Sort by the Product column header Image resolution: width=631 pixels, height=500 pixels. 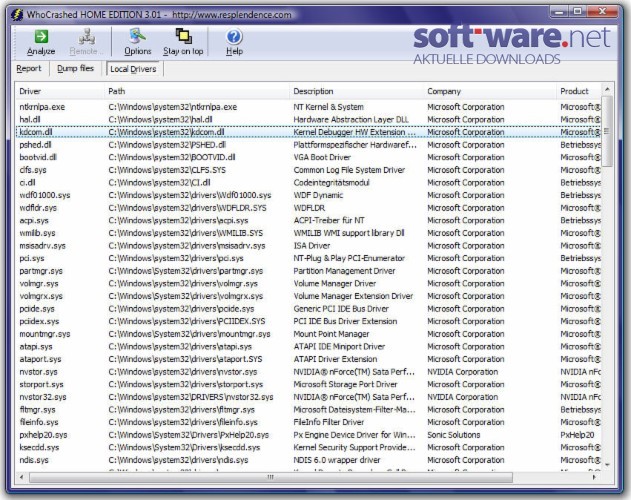579,91
